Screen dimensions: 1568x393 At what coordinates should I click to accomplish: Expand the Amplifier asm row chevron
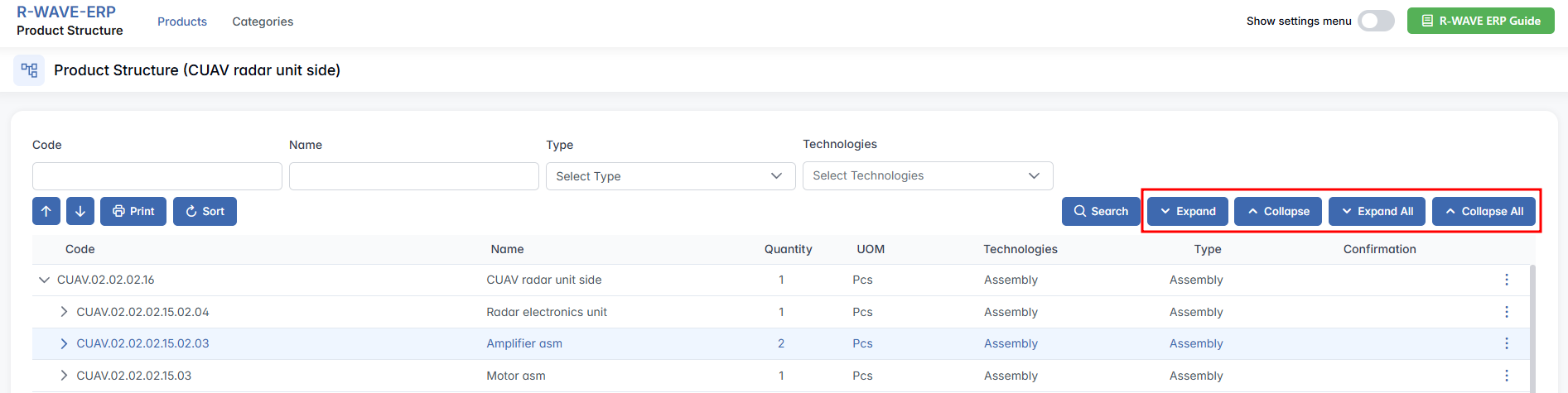[x=64, y=343]
